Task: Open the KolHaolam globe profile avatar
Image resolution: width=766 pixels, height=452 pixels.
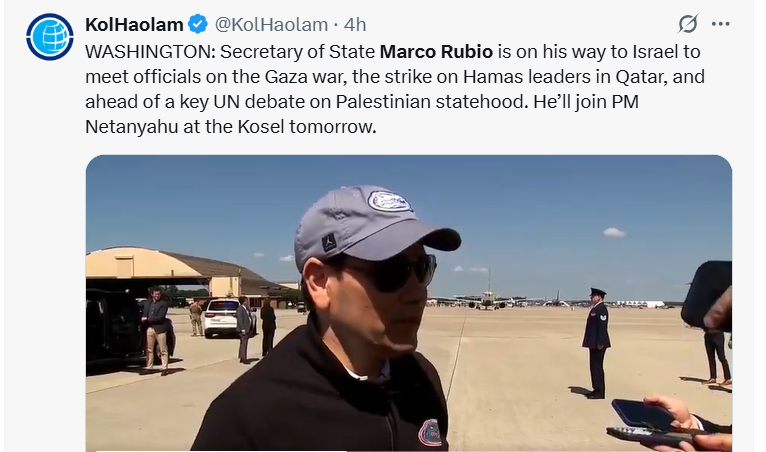Action: click(x=50, y=37)
